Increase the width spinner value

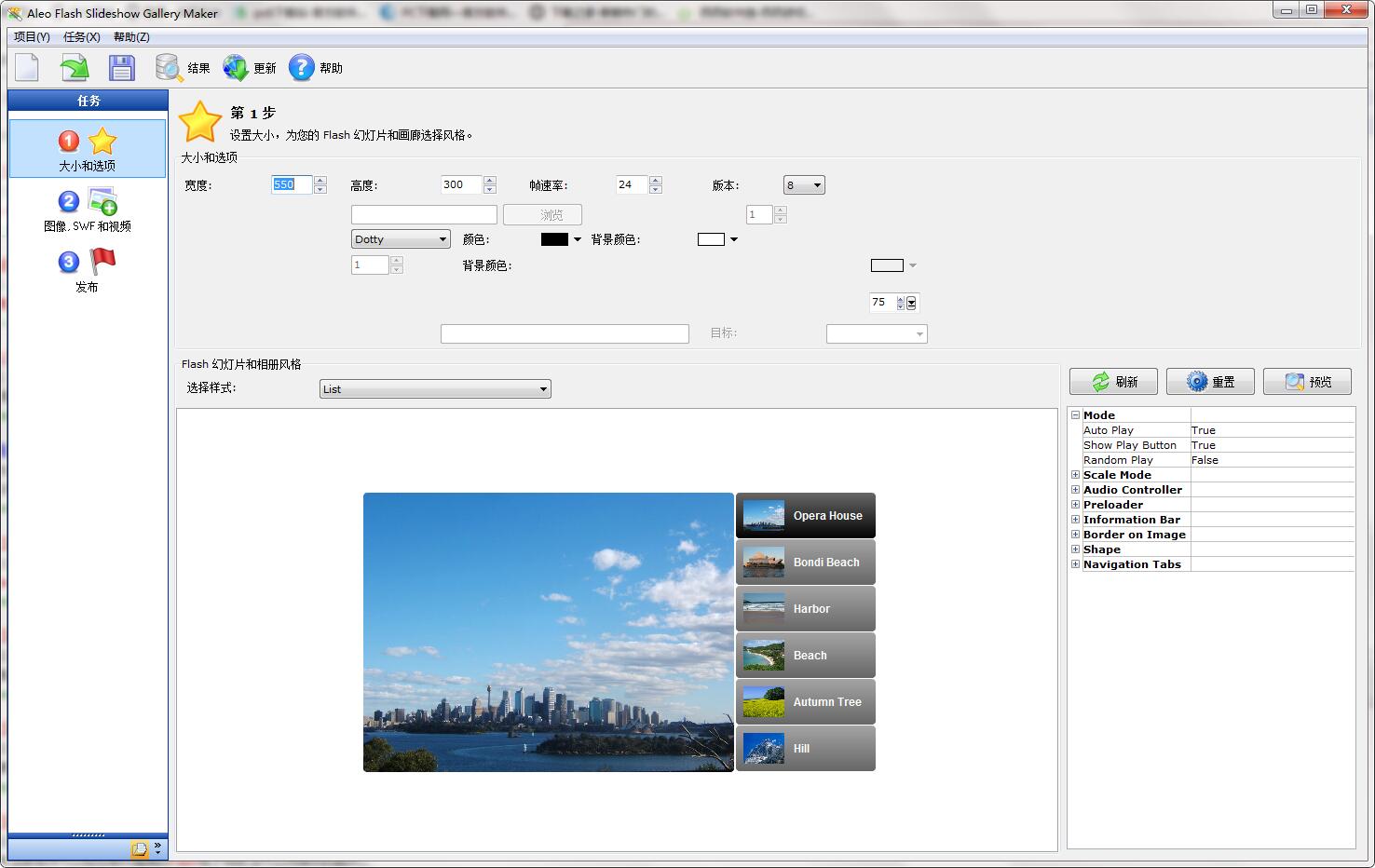[320, 180]
